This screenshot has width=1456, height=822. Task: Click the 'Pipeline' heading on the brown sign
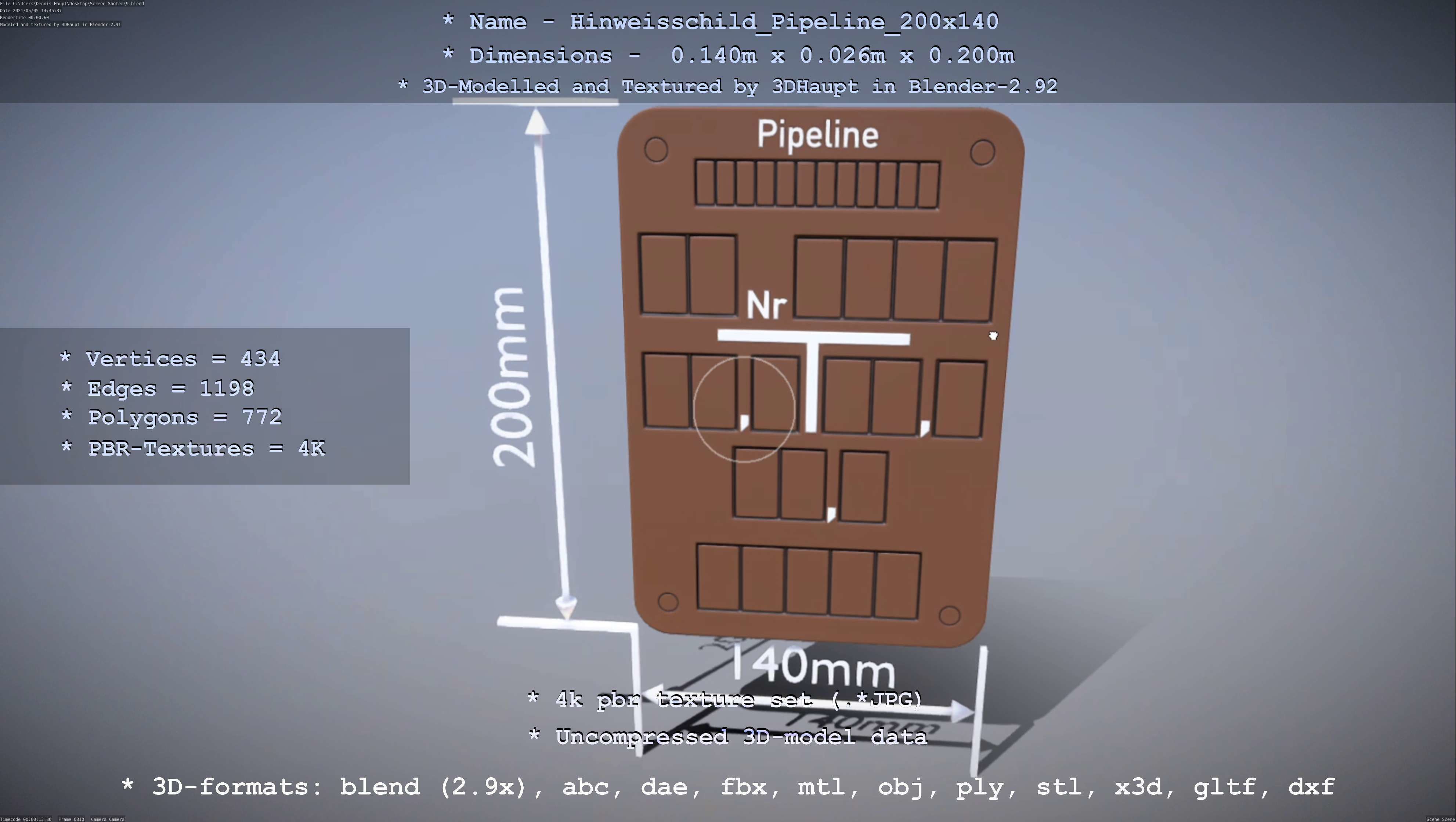tap(818, 134)
